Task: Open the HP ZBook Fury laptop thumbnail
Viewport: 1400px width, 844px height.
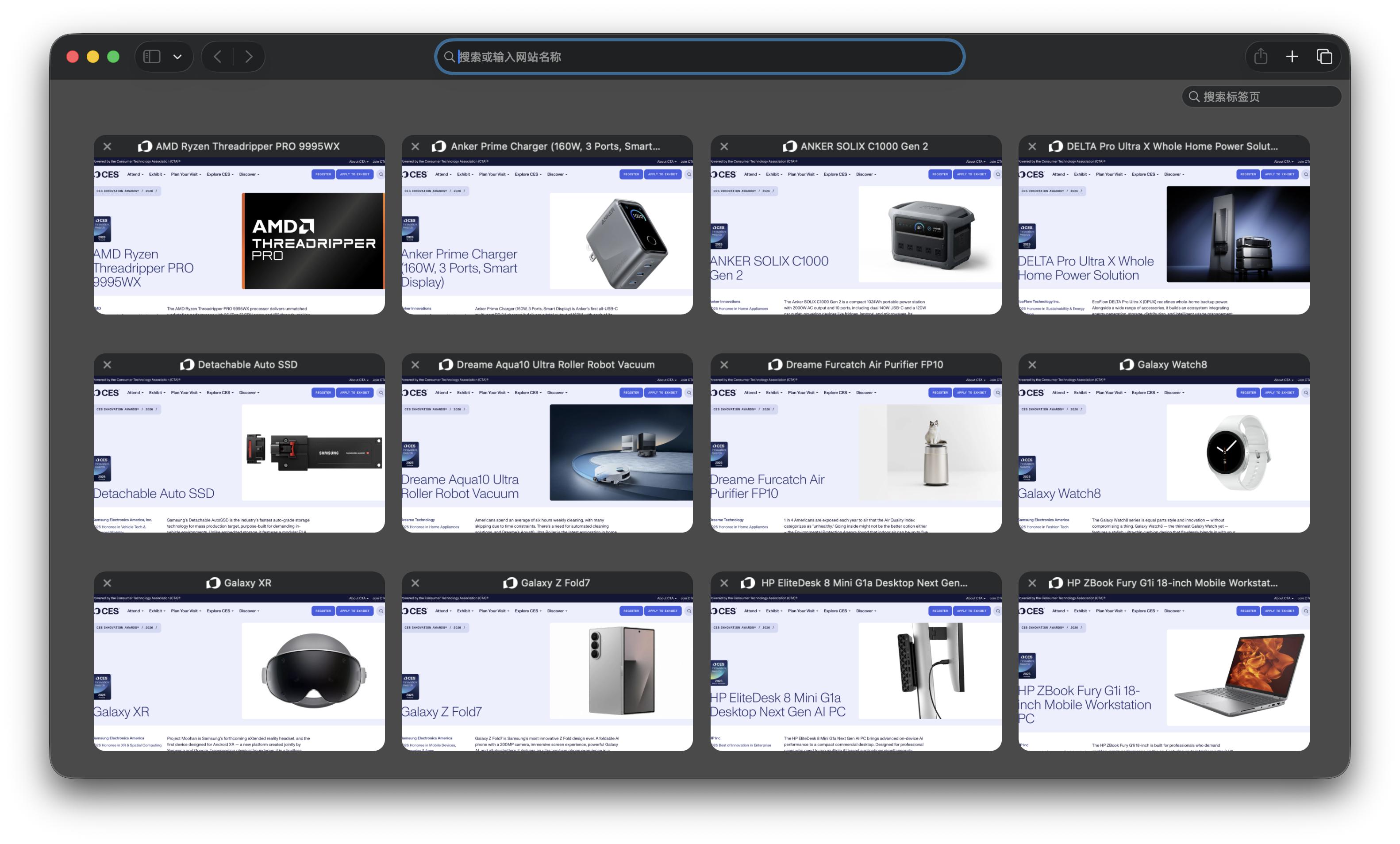Action: click(x=1164, y=670)
